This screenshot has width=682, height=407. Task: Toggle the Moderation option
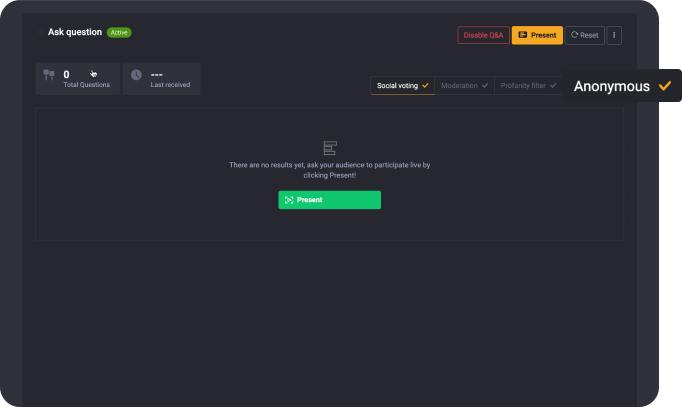coord(464,86)
